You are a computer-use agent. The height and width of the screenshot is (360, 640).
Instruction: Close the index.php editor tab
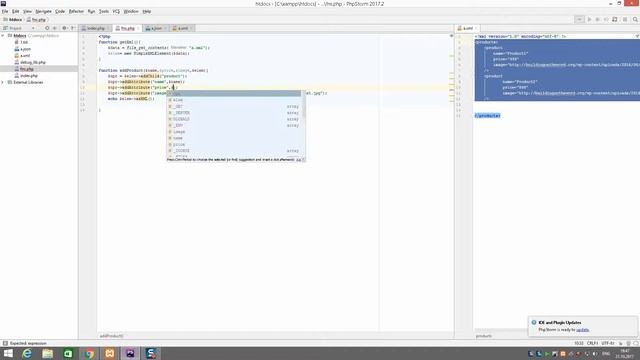pyautogui.click(x=108, y=28)
